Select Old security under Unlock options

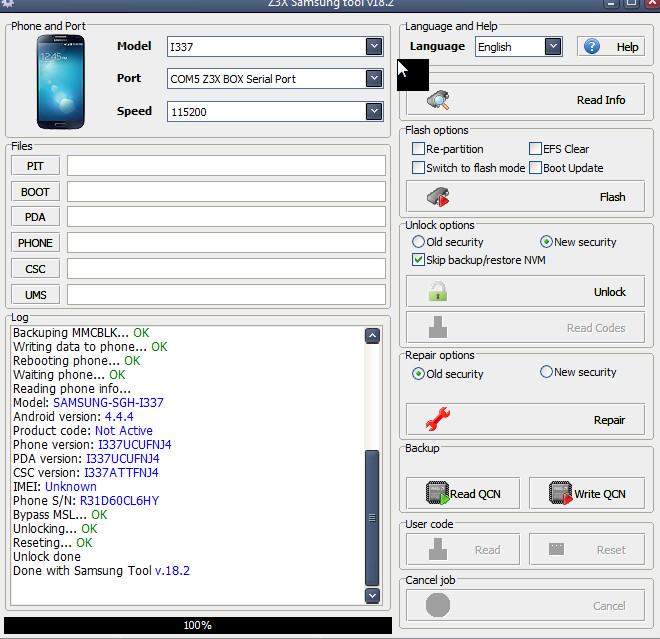pyautogui.click(x=418, y=242)
